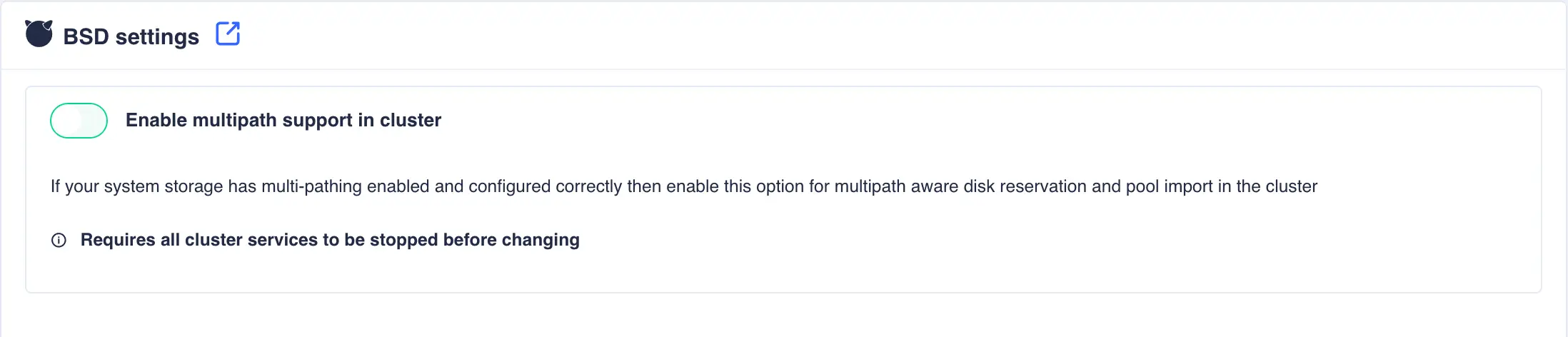This screenshot has height=337, width=1568.
Task: Click the BSD daemon logo icon
Action: pos(39,34)
